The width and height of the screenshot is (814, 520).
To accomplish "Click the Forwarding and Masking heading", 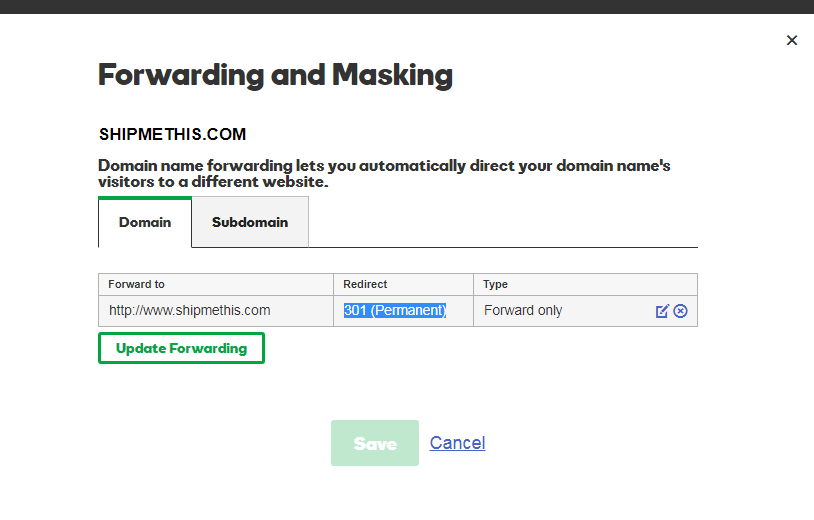I will (275, 75).
